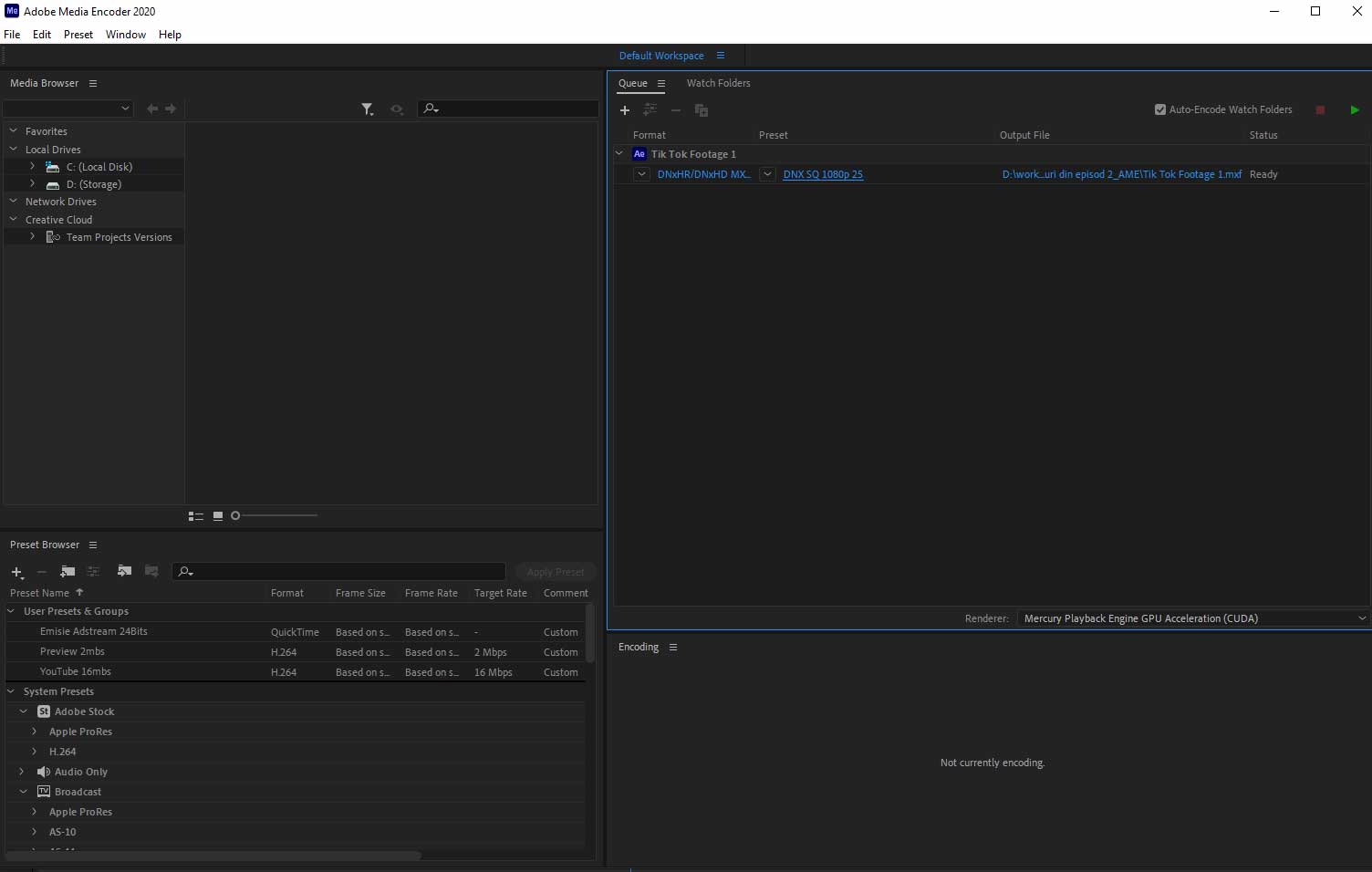Open the format dropdown for Tik Tok Footage 1
This screenshot has height=872, width=1372.
[641, 174]
